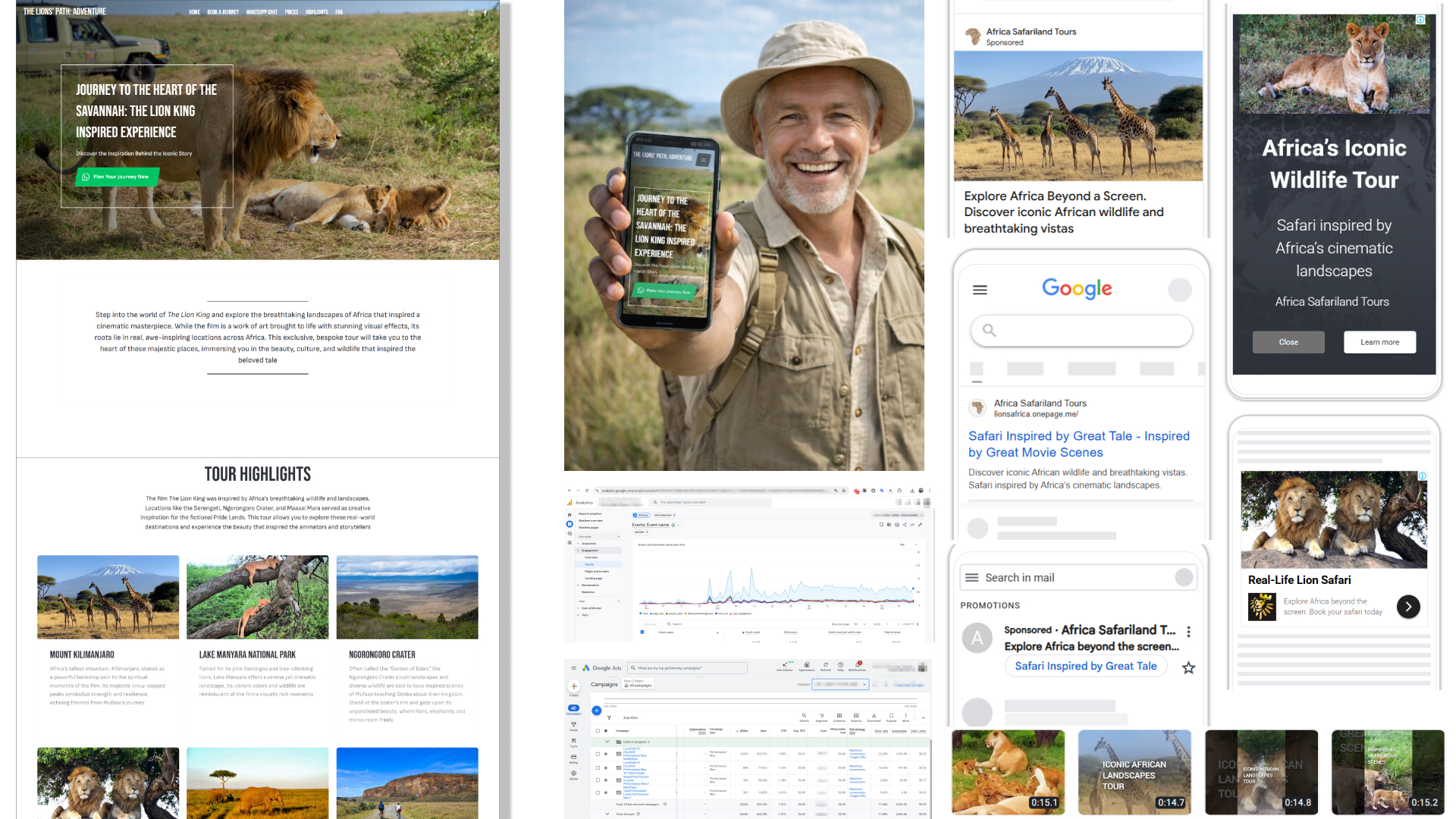Click Close on the Africa's Iconic Wildlife Tour ad
The width and height of the screenshot is (1456, 819).
click(1288, 342)
